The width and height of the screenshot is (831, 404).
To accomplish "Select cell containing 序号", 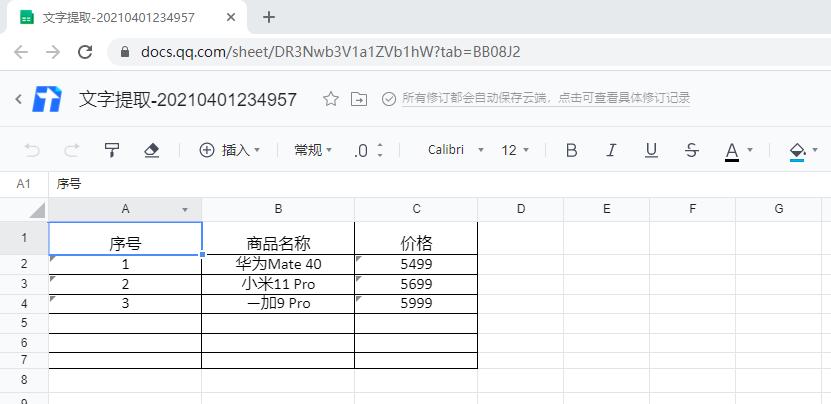I will [x=125, y=239].
